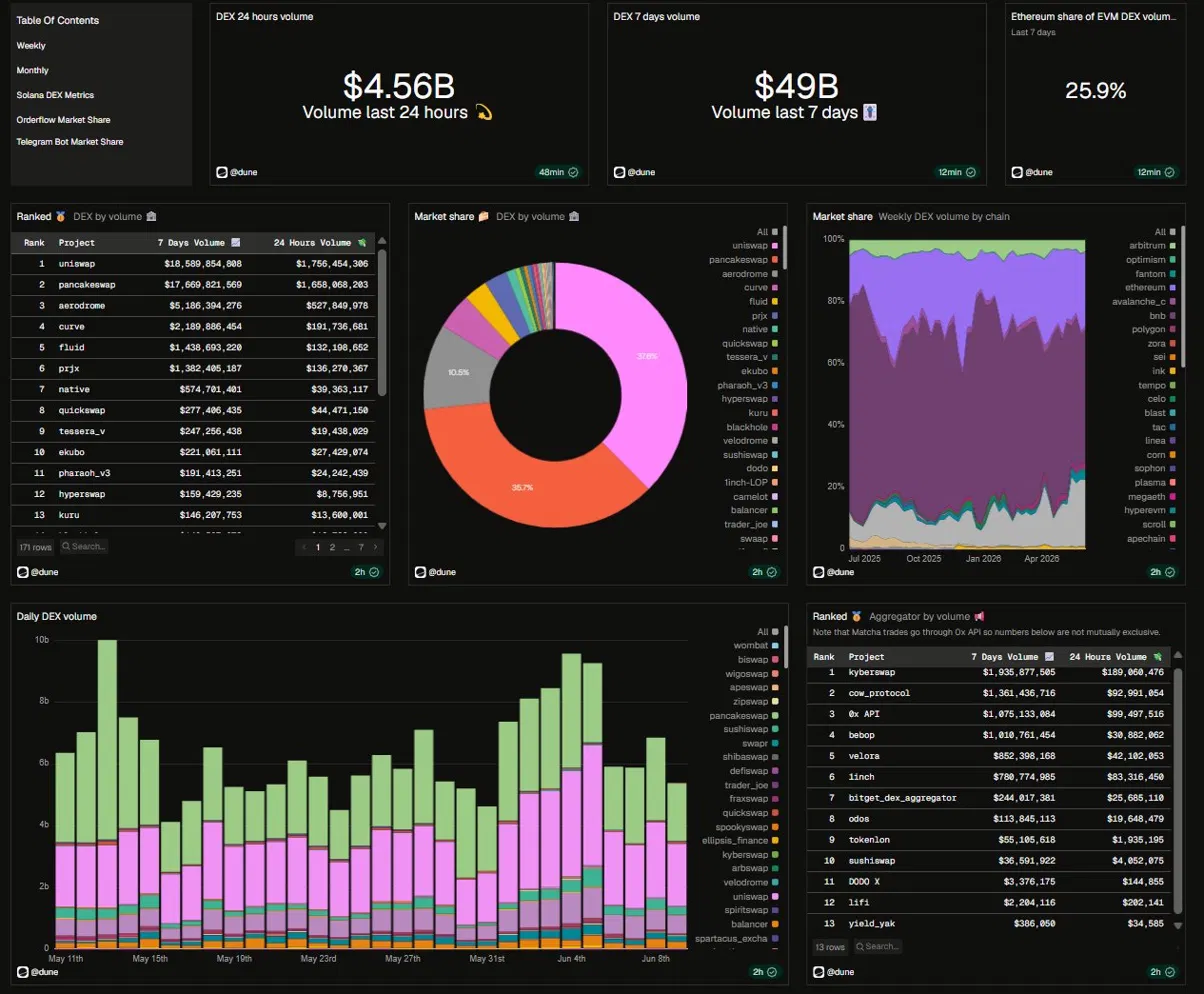Viewport: 1204px width, 994px height.
Task: Click the dune logo under Weekly chain chart
Action: (x=819, y=572)
